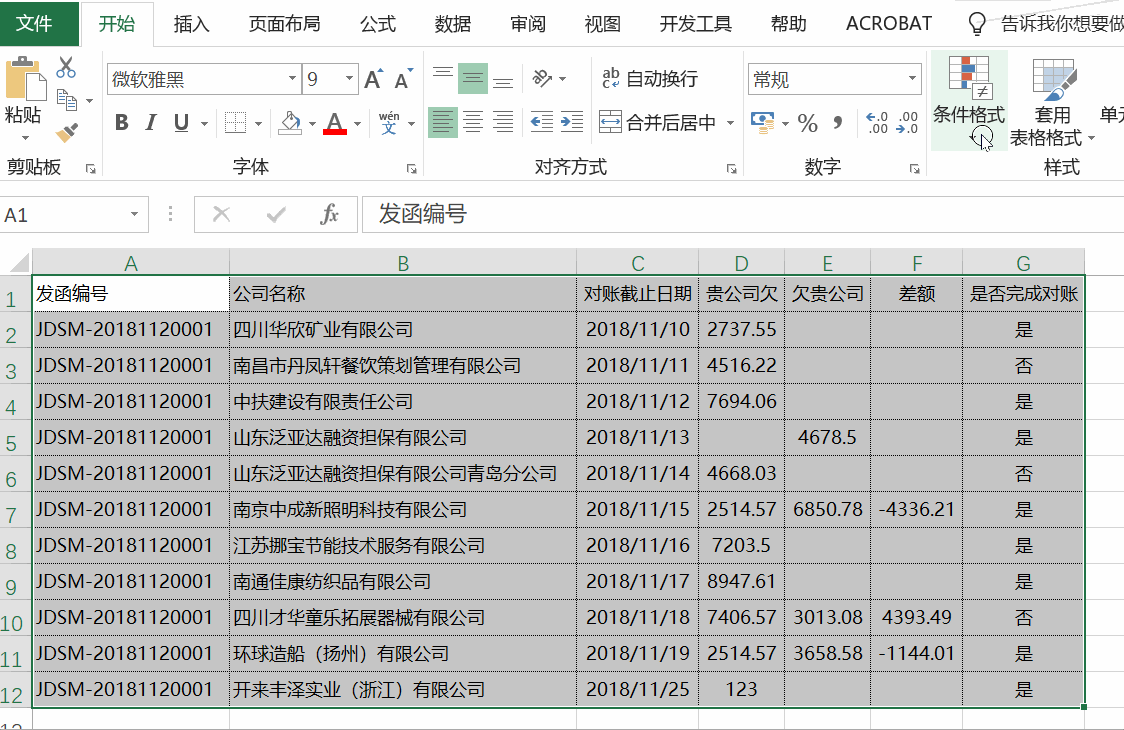The image size is (1124, 730).
Task: Click the text orientation icon
Action: [x=543, y=77]
